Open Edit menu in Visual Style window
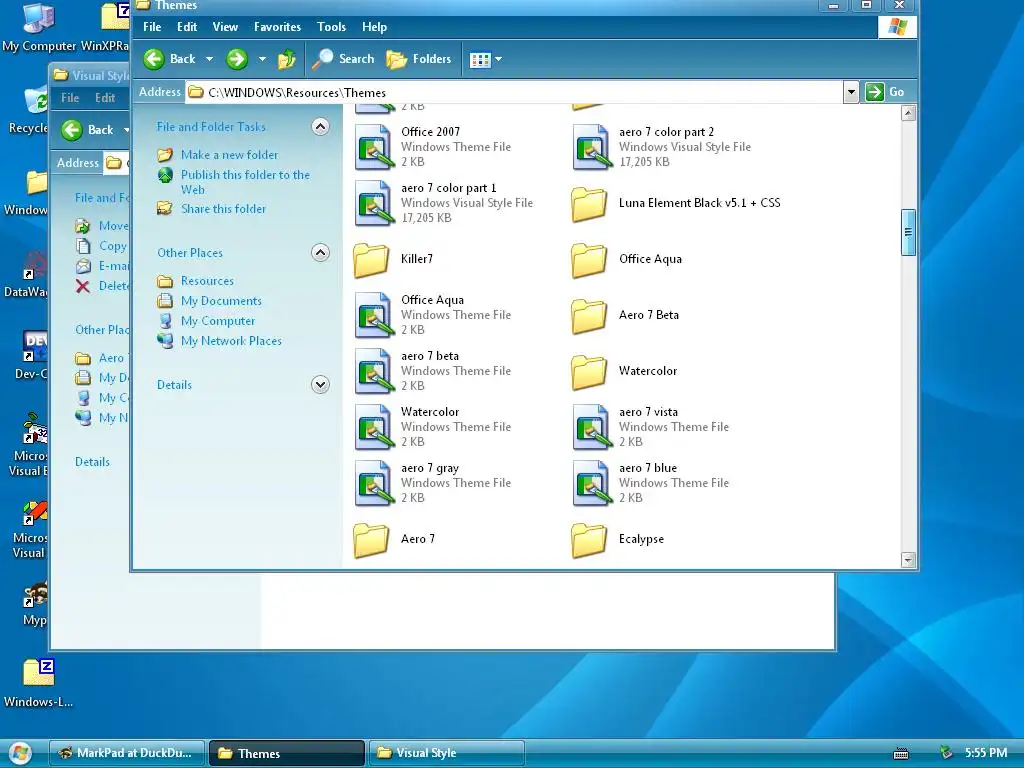The height and width of the screenshot is (768, 1024). 104,98
